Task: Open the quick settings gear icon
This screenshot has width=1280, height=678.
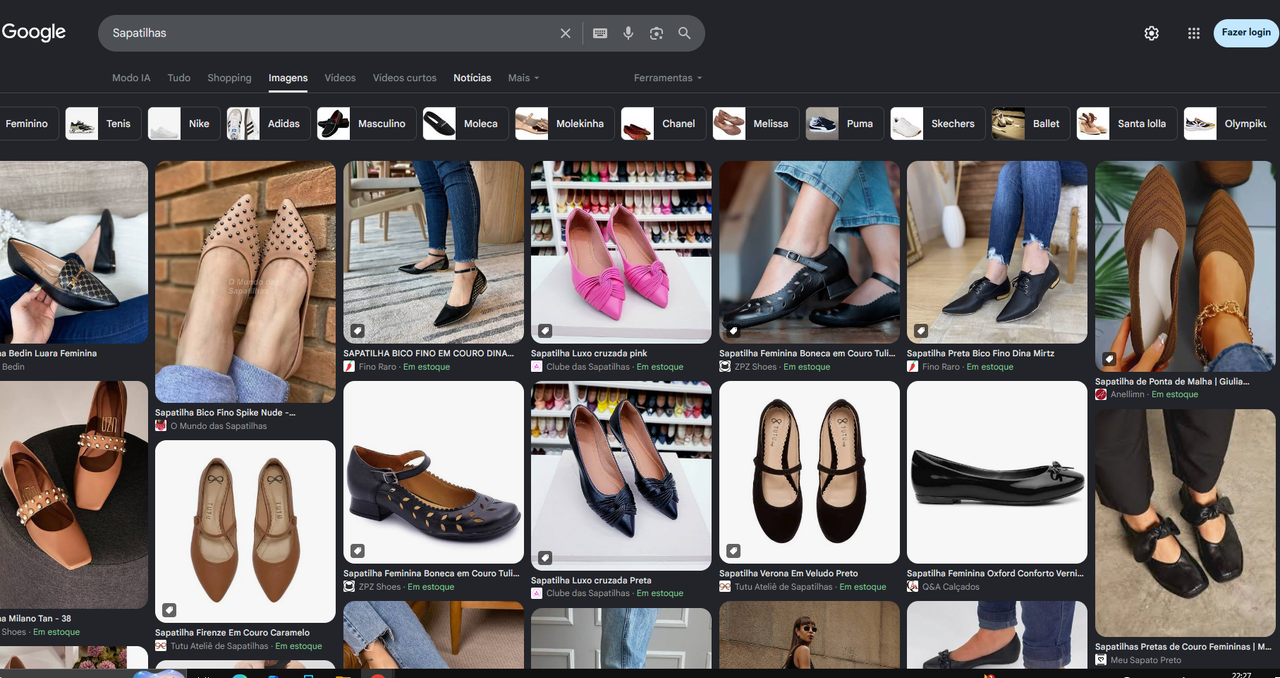Action: tap(1152, 33)
